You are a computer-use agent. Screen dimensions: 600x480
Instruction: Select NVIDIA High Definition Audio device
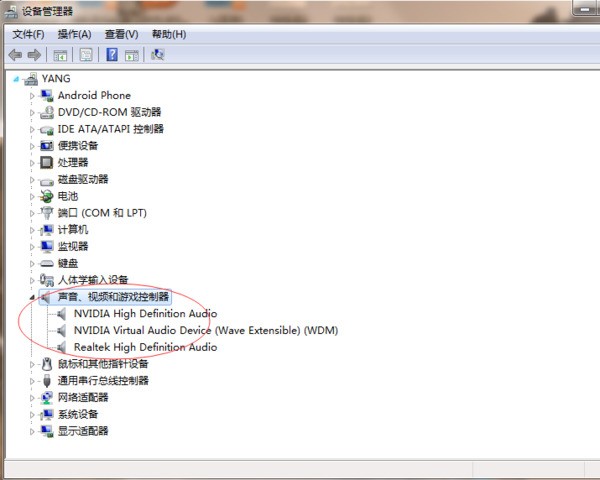coord(145,314)
